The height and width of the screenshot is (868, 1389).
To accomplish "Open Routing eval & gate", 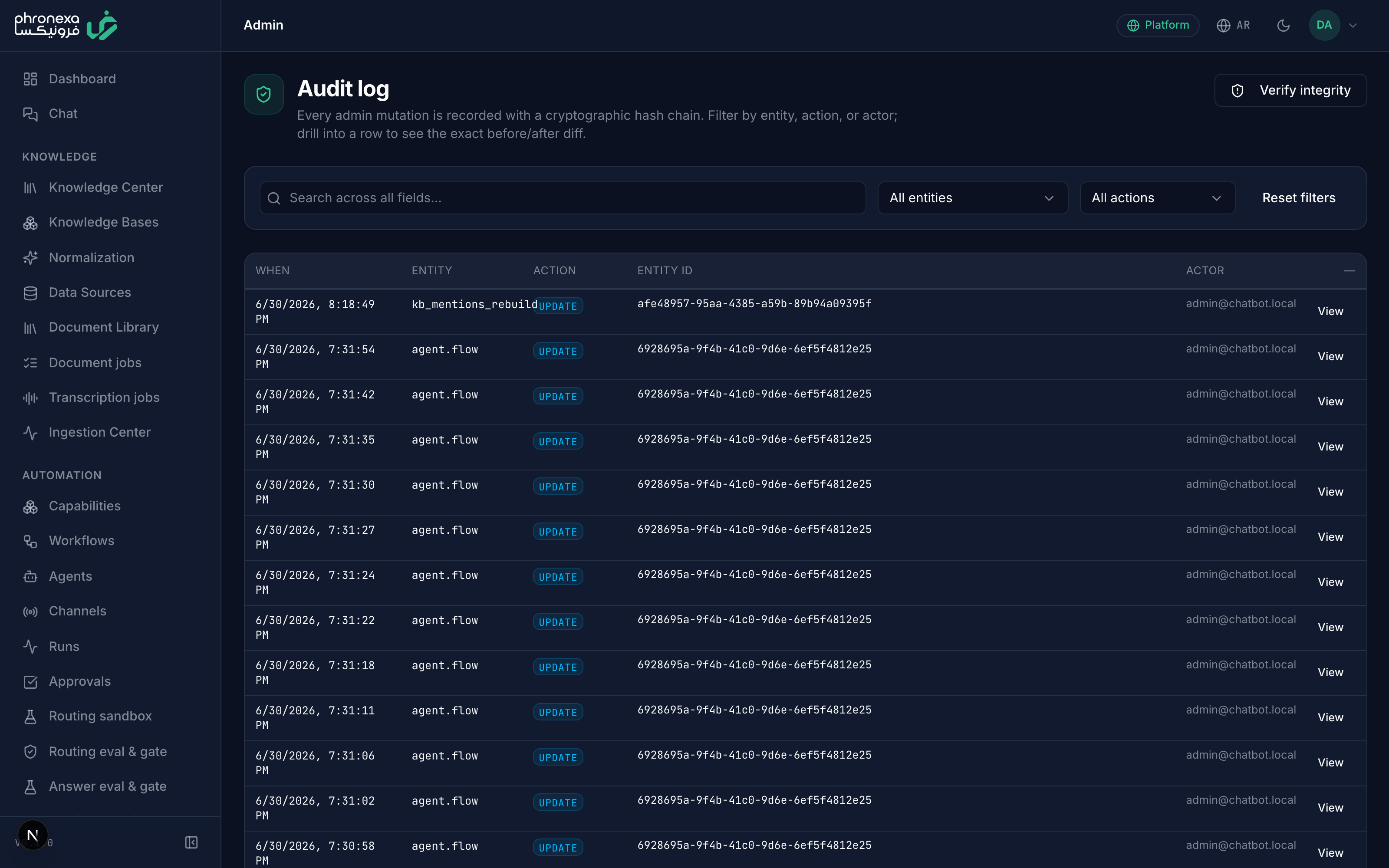I will (x=108, y=751).
